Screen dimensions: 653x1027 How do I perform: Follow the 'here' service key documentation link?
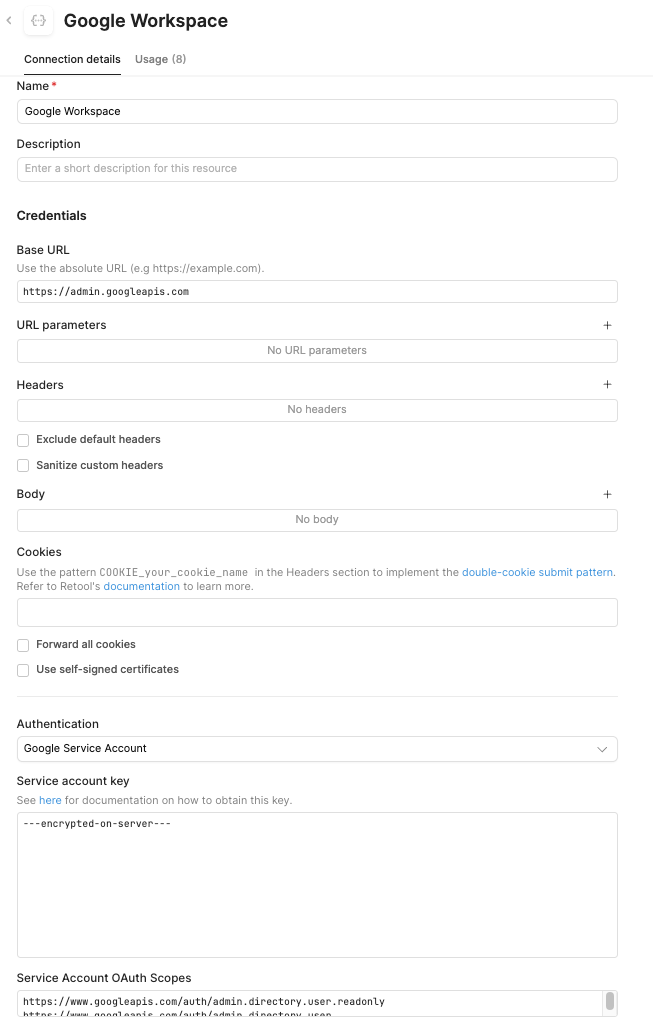pos(50,800)
